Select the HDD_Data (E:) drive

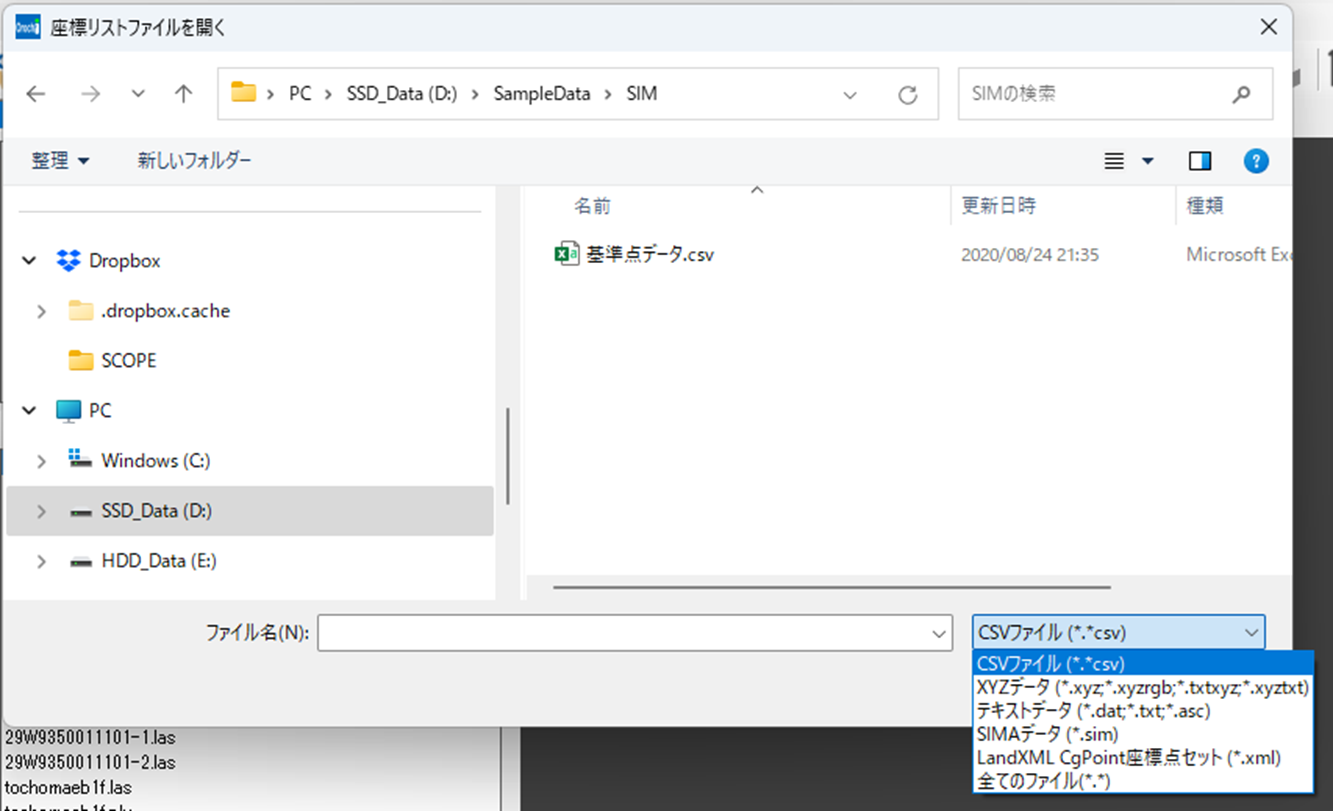[x=159, y=561]
